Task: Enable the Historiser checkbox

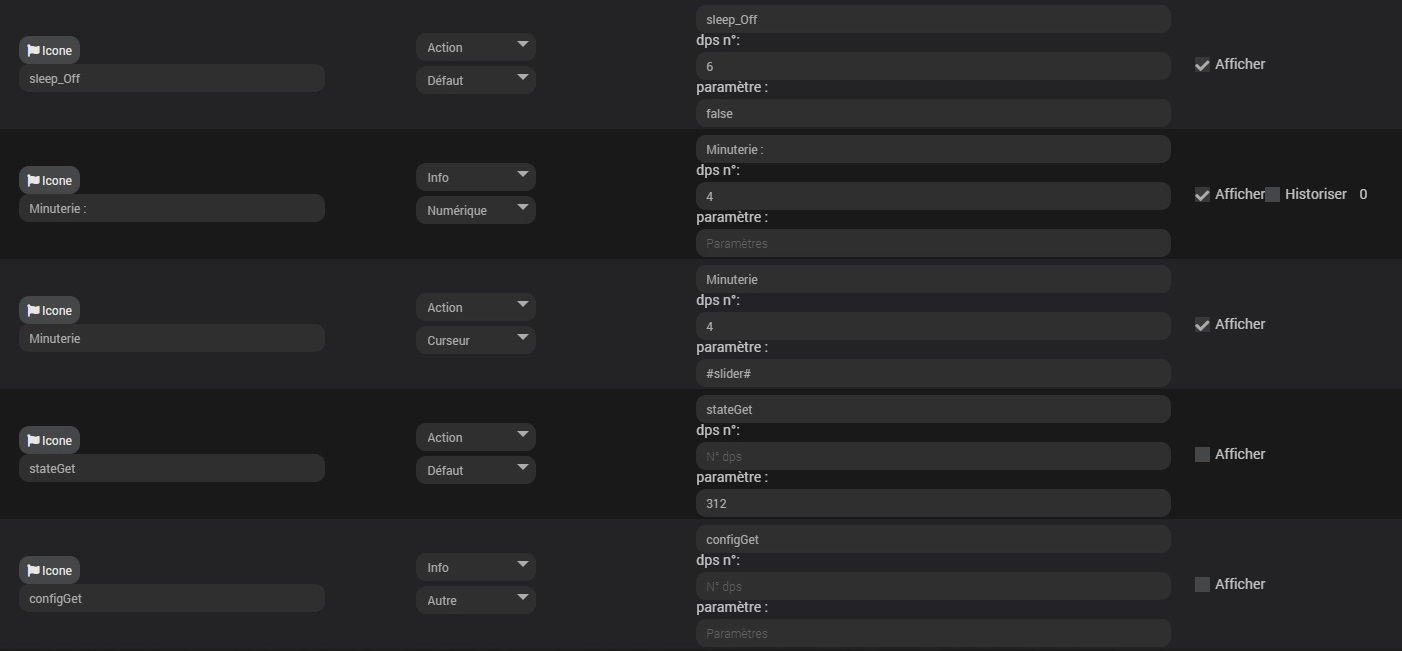Action: [x=1272, y=195]
